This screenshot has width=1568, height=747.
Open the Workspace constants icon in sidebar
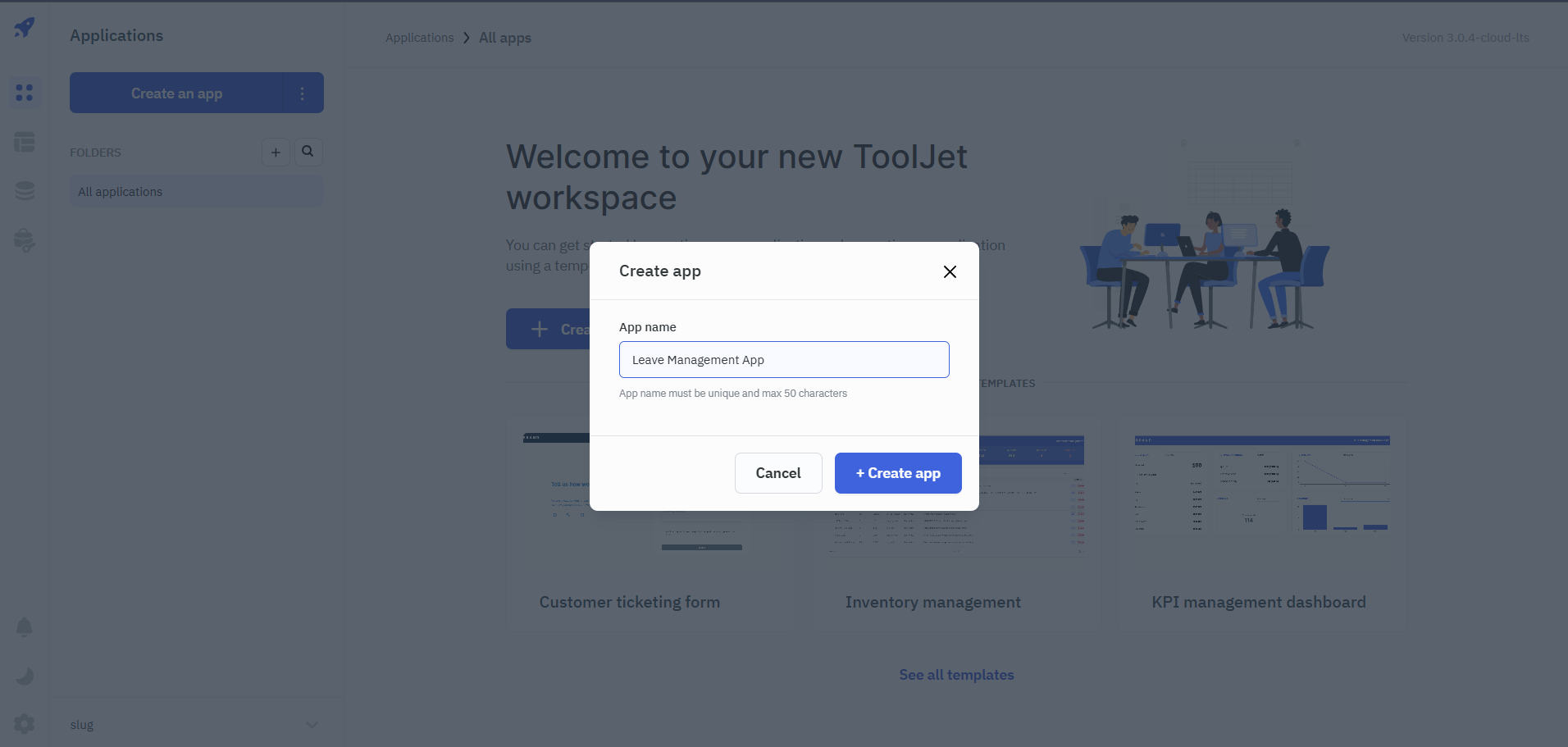[25, 240]
